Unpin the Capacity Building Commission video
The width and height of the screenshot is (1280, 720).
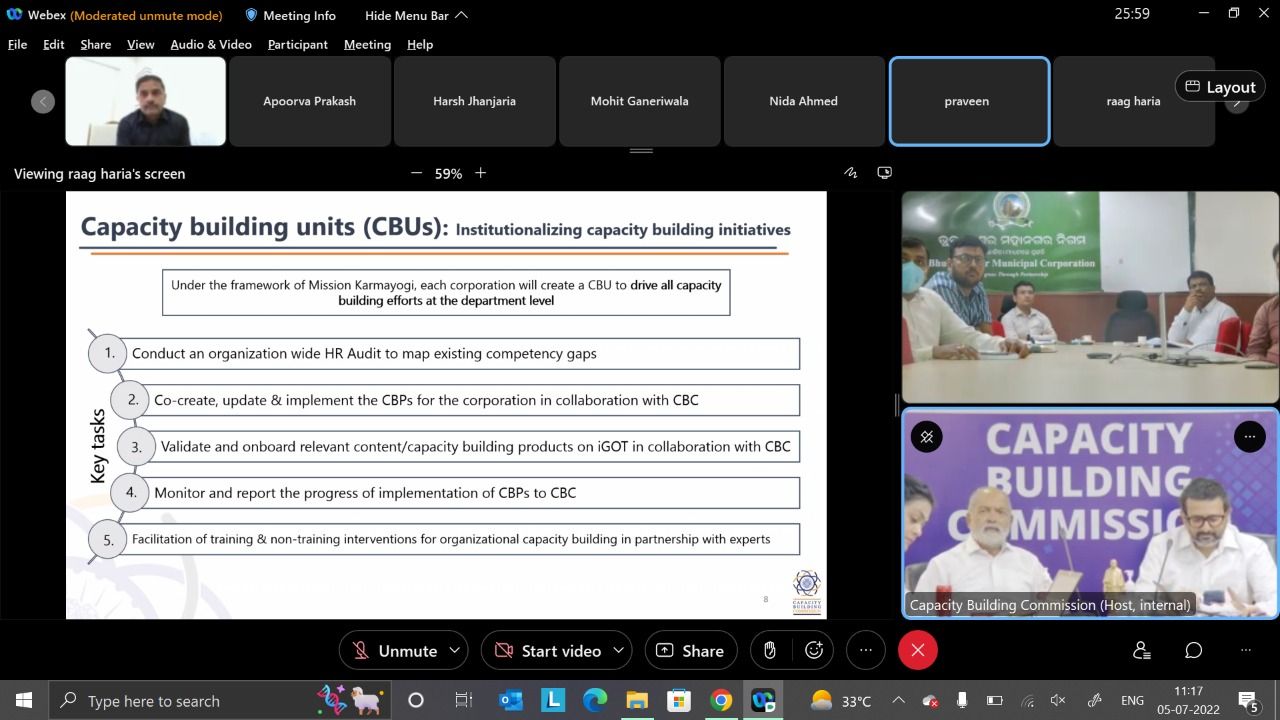927,437
